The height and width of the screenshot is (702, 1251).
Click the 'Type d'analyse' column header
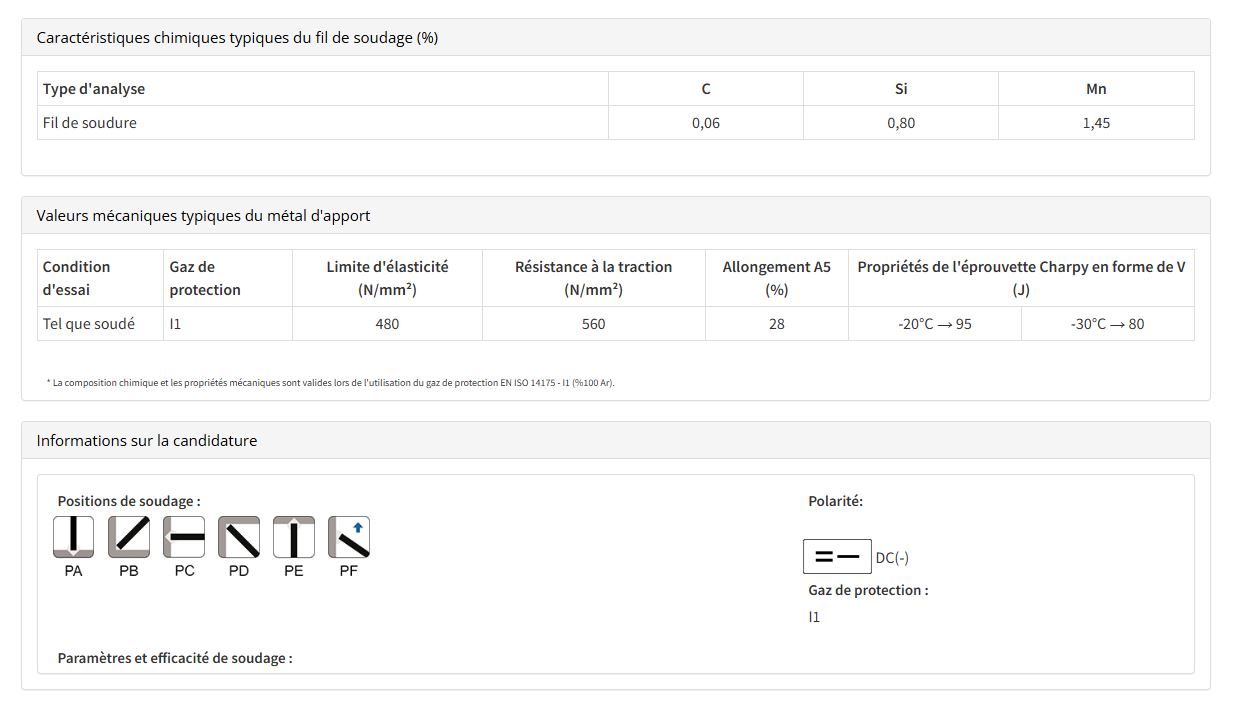point(94,89)
